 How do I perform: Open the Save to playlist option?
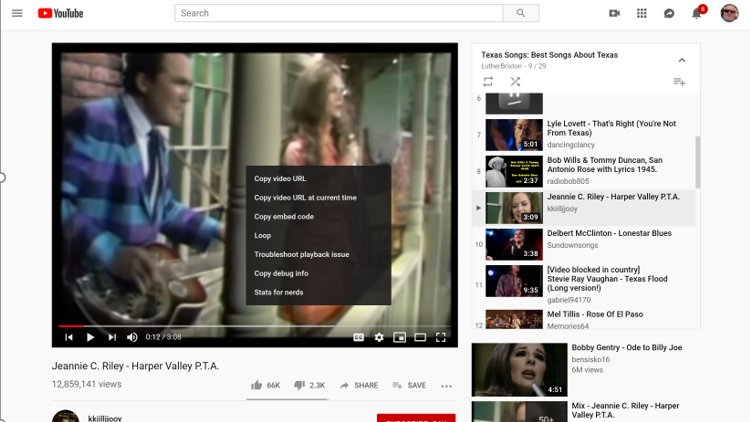[x=409, y=386]
